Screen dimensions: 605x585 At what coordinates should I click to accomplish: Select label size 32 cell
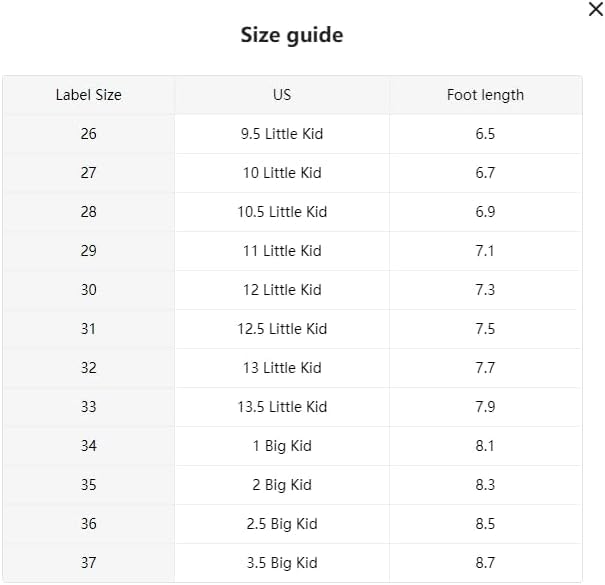tap(88, 368)
